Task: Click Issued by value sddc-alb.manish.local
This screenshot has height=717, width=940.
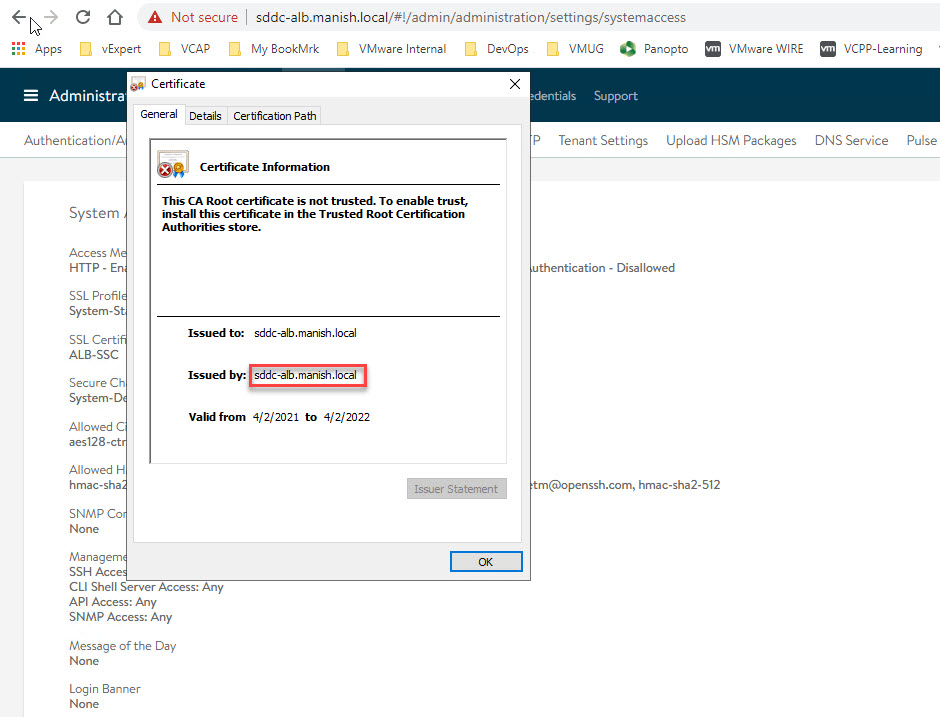Action: coord(305,375)
